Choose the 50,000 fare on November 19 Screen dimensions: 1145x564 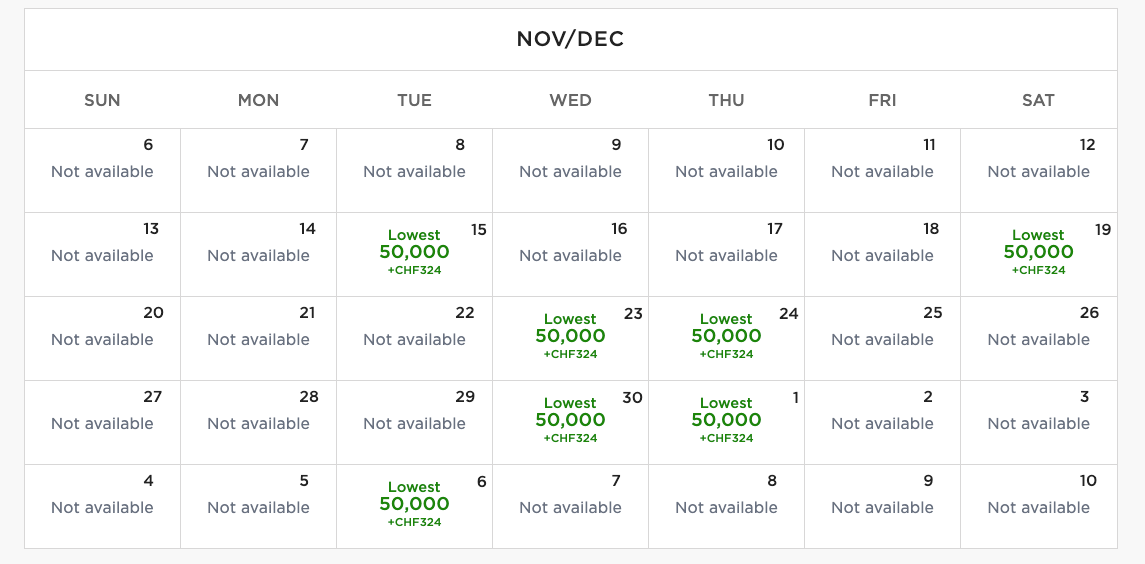point(1038,252)
